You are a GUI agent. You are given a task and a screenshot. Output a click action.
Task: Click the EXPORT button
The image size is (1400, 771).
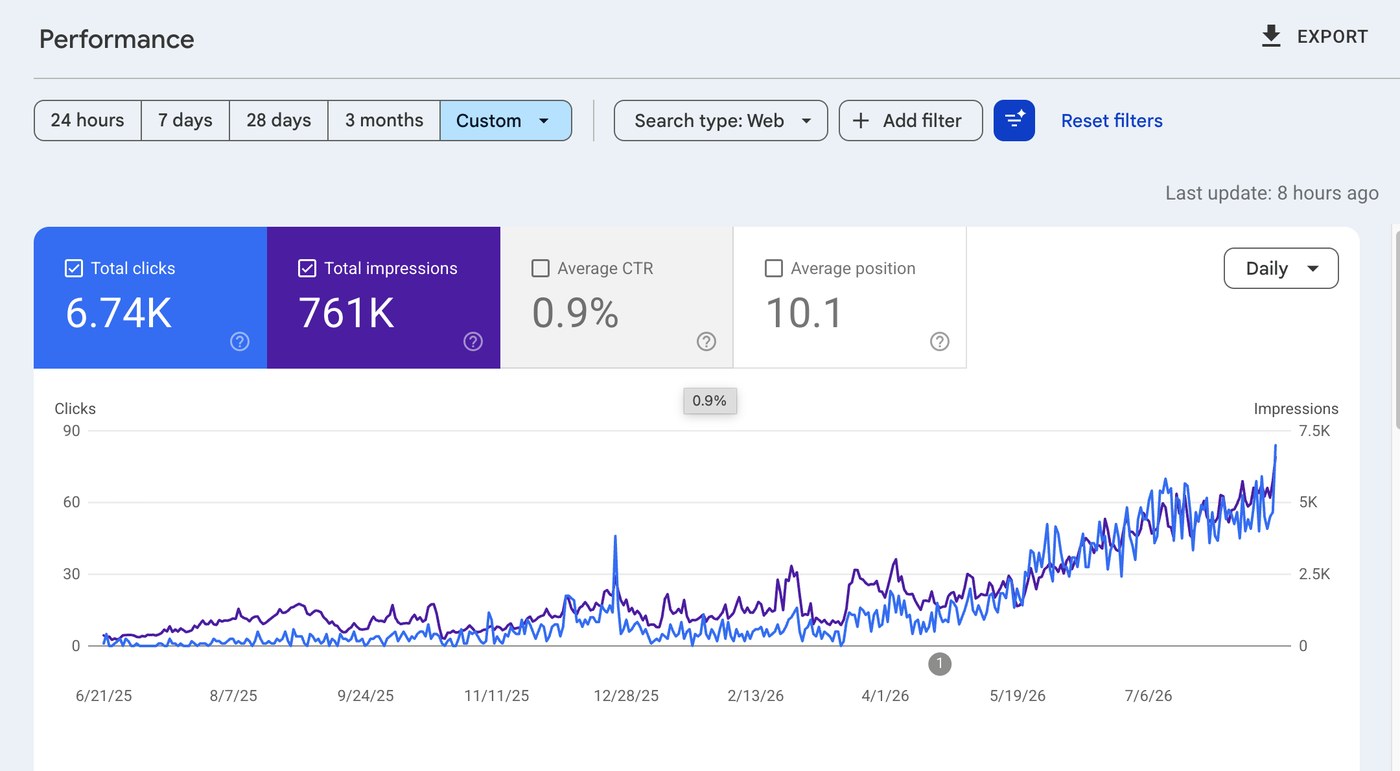(x=1314, y=37)
